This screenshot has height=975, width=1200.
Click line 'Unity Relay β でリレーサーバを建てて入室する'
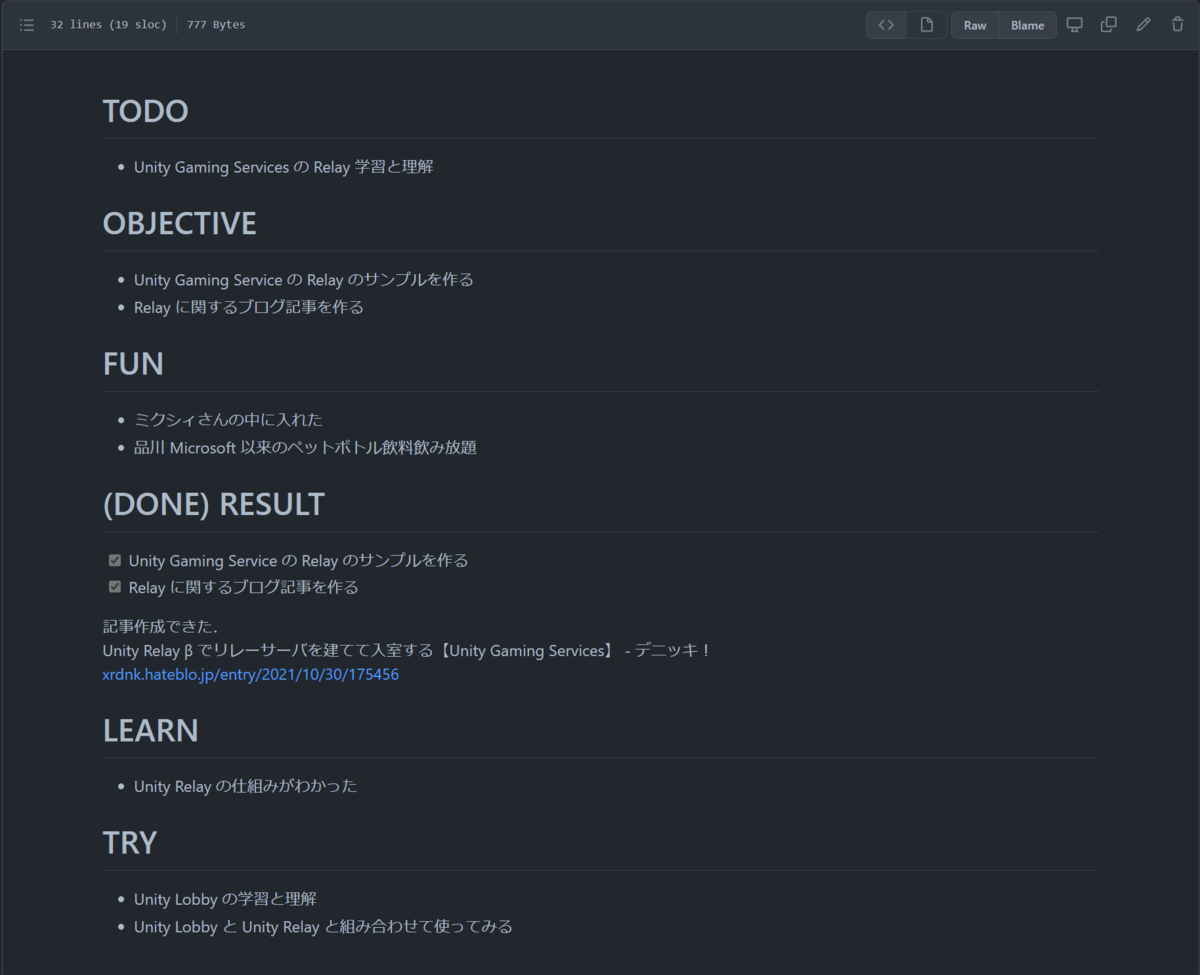pyautogui.click(x=407, y=651)
